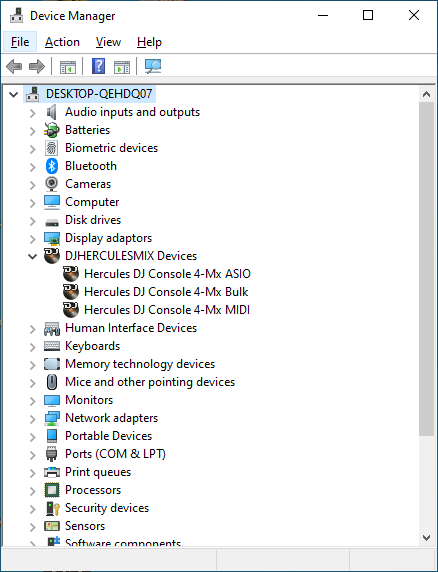Click the icon beside Hercules DJ Console 4-Mx MIDI

(x=71, y=309)
